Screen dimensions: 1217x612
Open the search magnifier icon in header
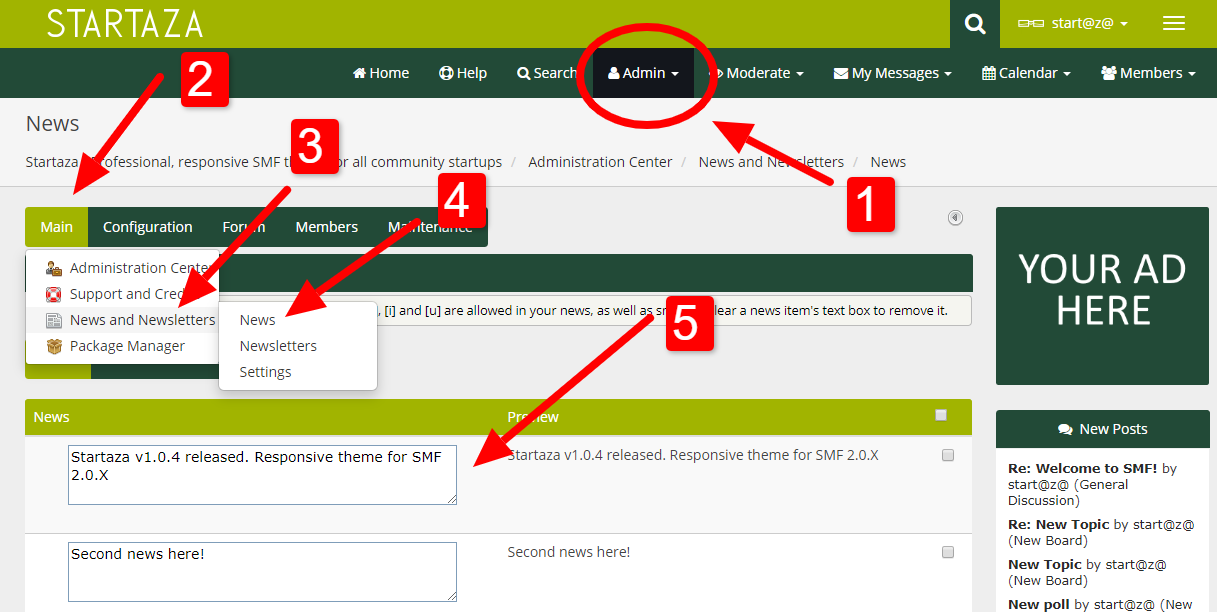(975, 24)
